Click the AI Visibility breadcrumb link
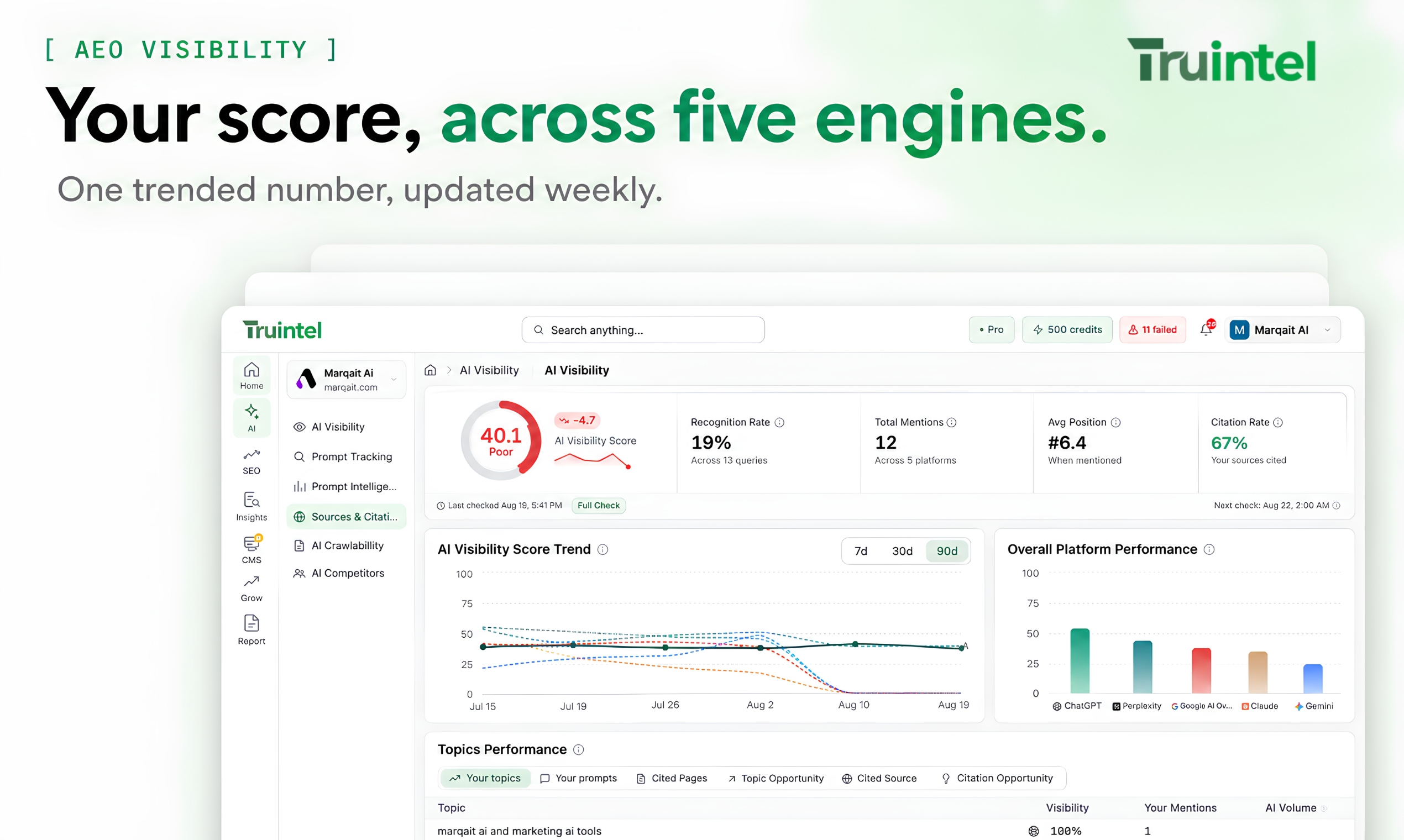The width and height of the screenshot is (1404, 840). (x=489, y=370)
